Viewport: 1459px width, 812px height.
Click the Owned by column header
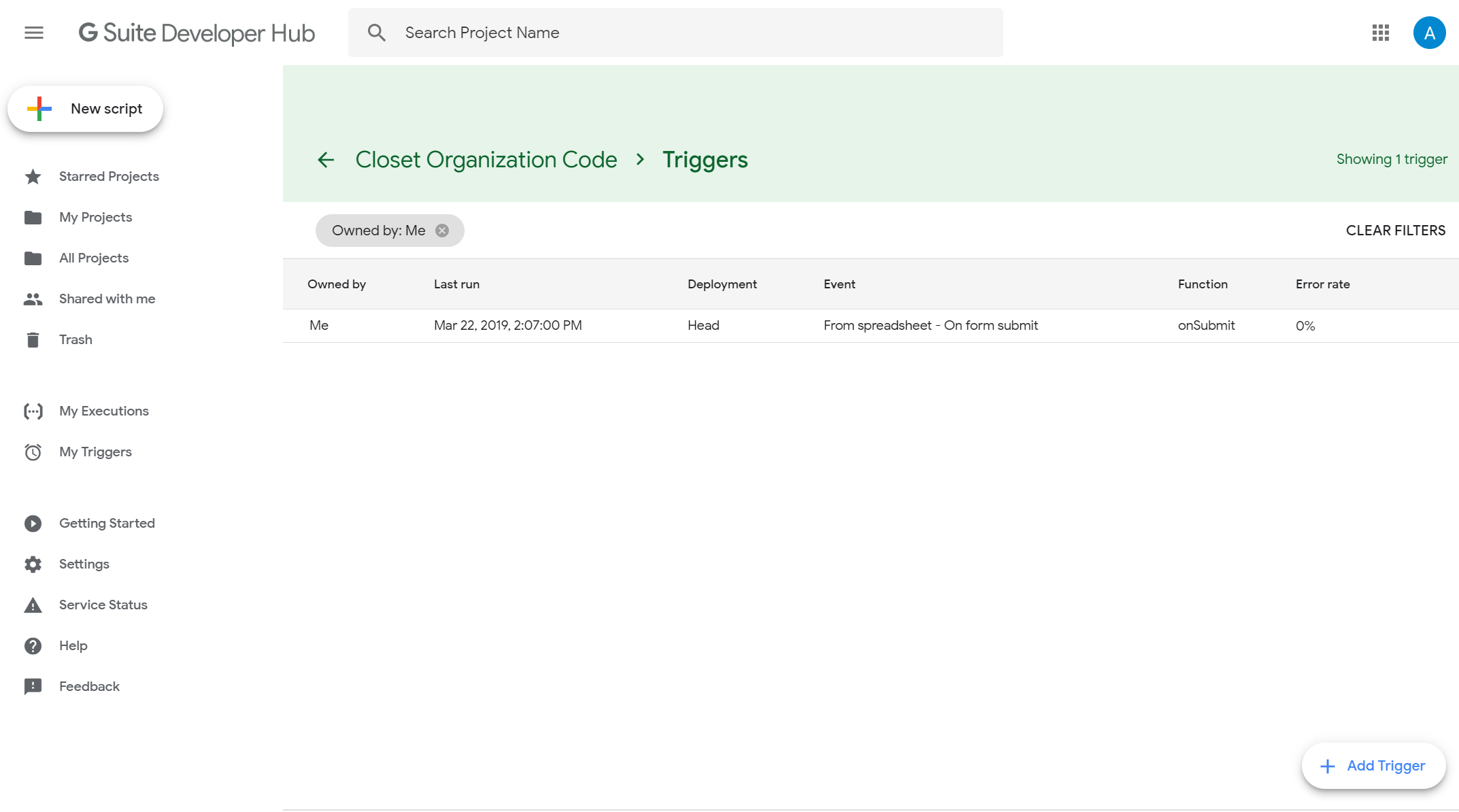click(337, 284)
